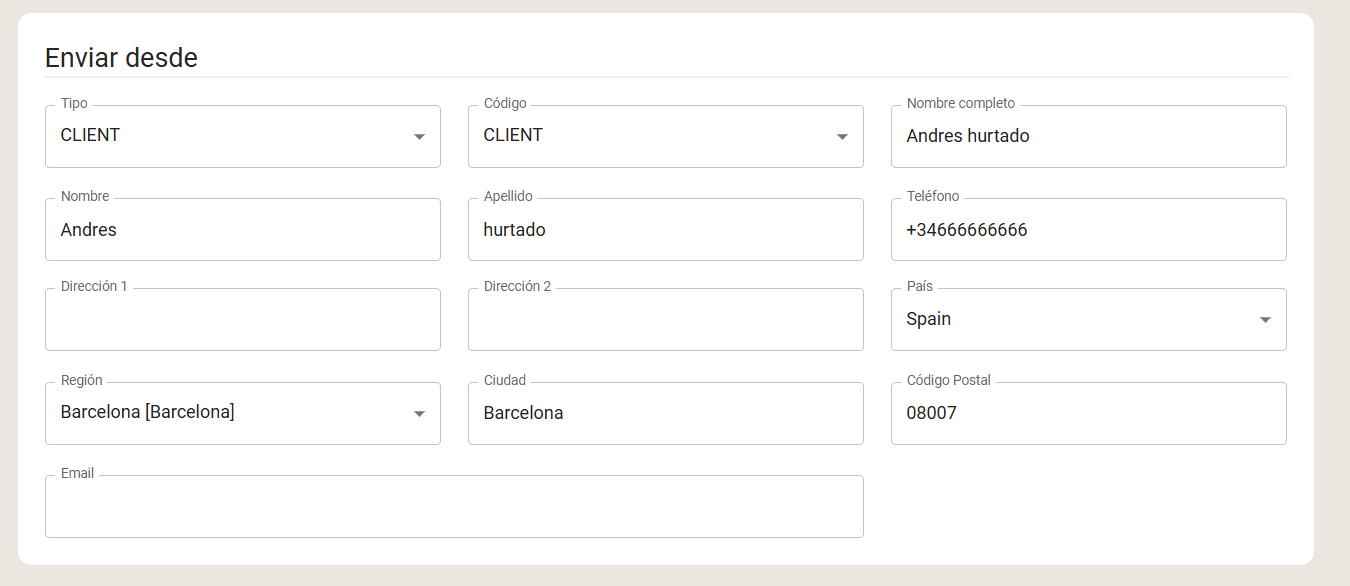Click the Enviar desde section heading
This screenshot has height=586, width=1350.
click(121, 58)
